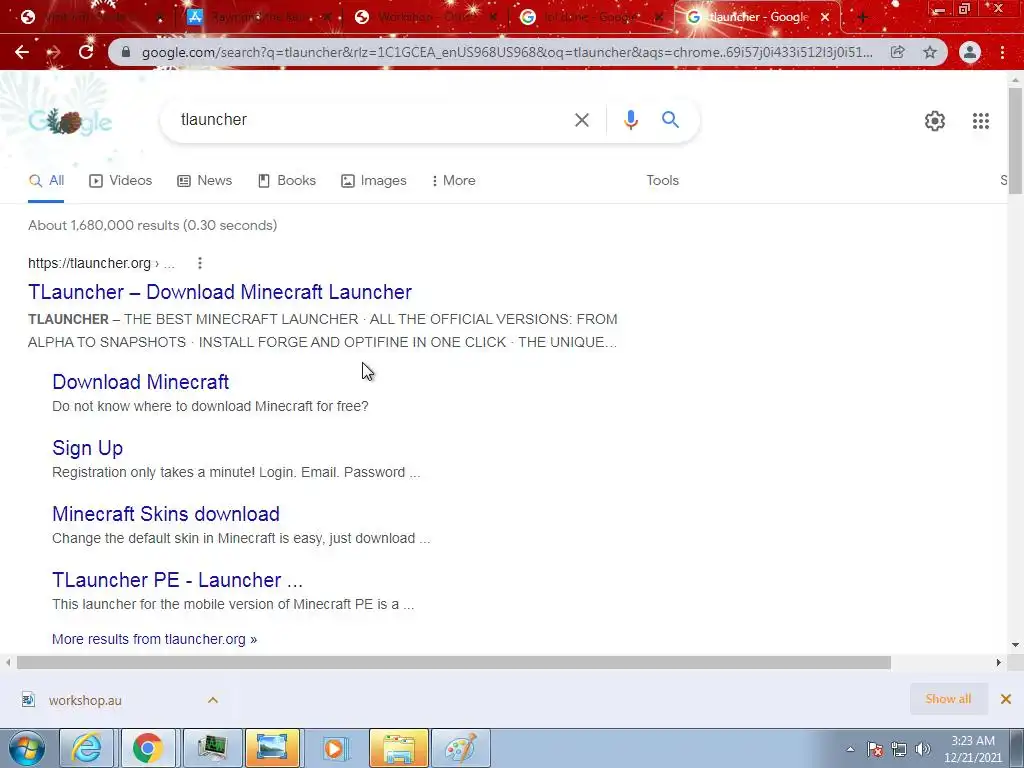The image size is (1024, 768).
Task: Go to Google home via the logo
Action: [x=71, y=121]
